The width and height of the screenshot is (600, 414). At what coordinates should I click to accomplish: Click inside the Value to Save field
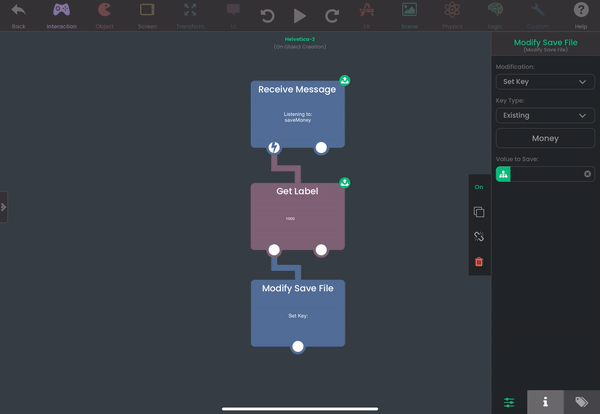[x=546, y=174]
